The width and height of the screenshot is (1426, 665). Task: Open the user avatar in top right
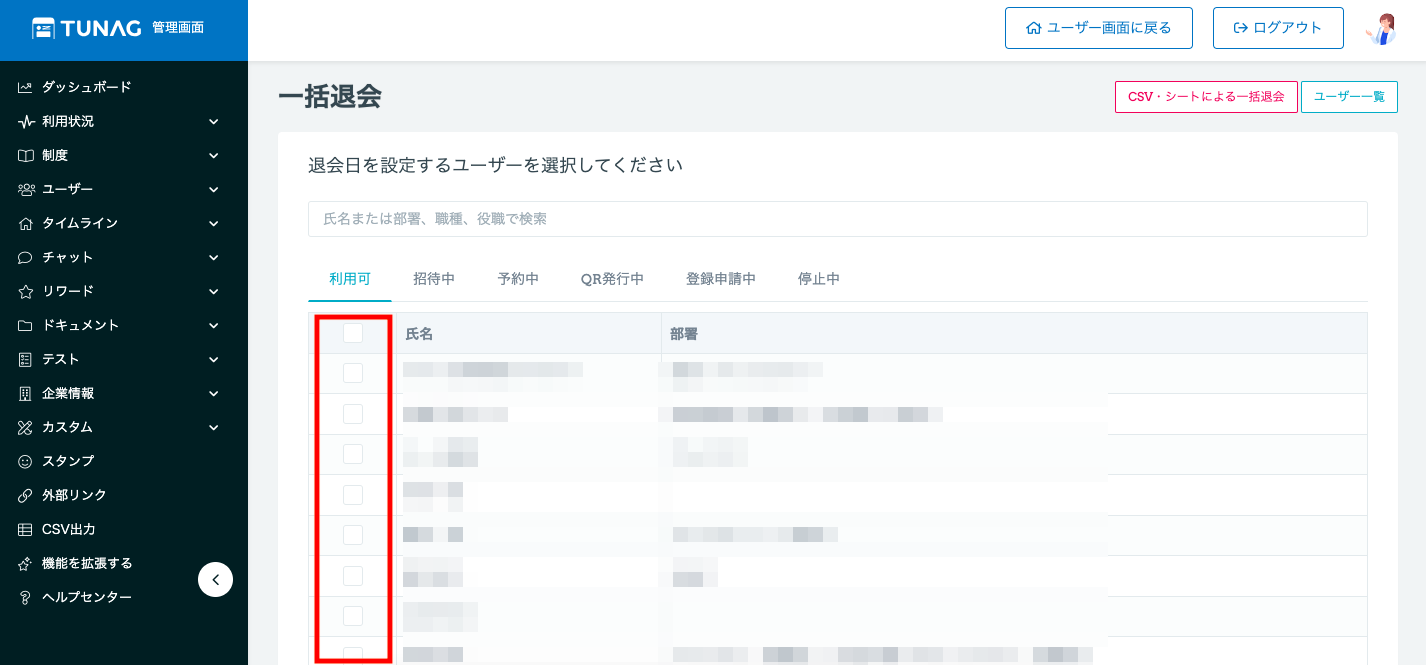[x=1381, y=28]
